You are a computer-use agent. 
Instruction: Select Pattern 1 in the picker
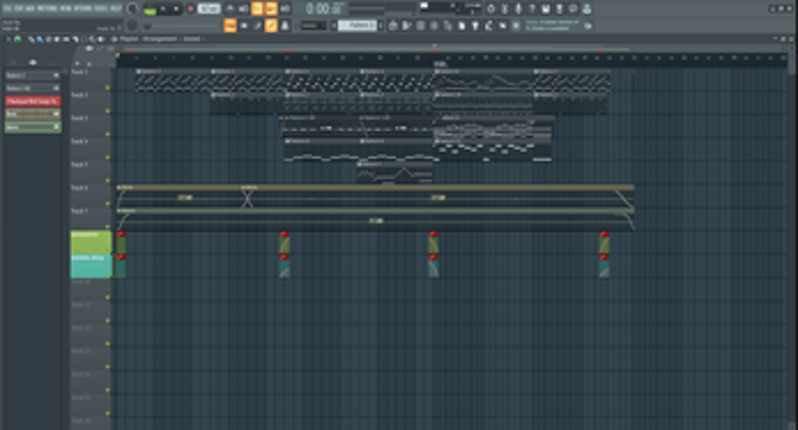[x=33, y=75]
